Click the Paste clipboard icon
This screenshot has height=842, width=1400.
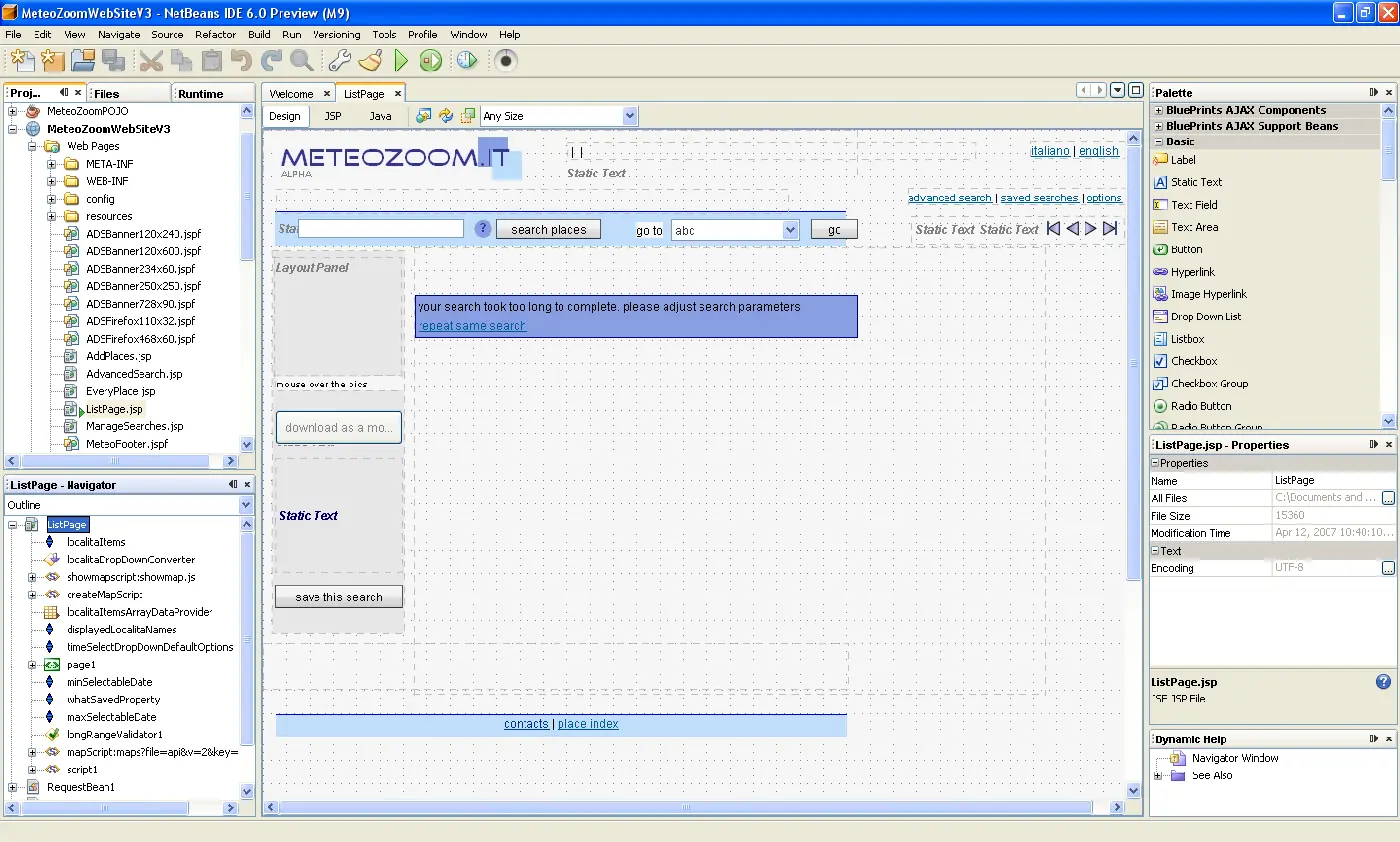[x=211, y=61]
